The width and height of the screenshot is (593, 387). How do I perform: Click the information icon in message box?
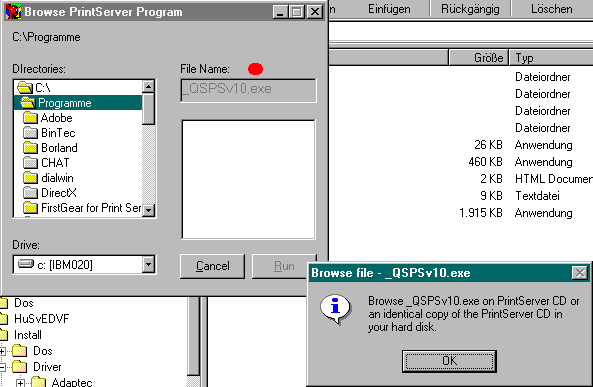point(335,308)
